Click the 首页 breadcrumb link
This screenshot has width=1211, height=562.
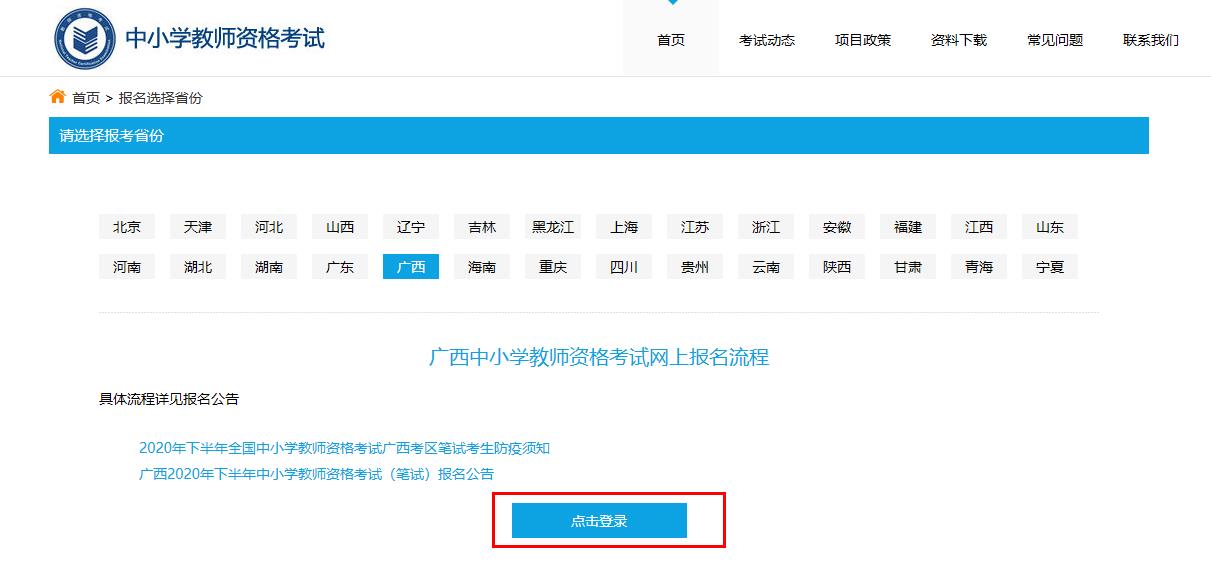[x=86, y=98]
